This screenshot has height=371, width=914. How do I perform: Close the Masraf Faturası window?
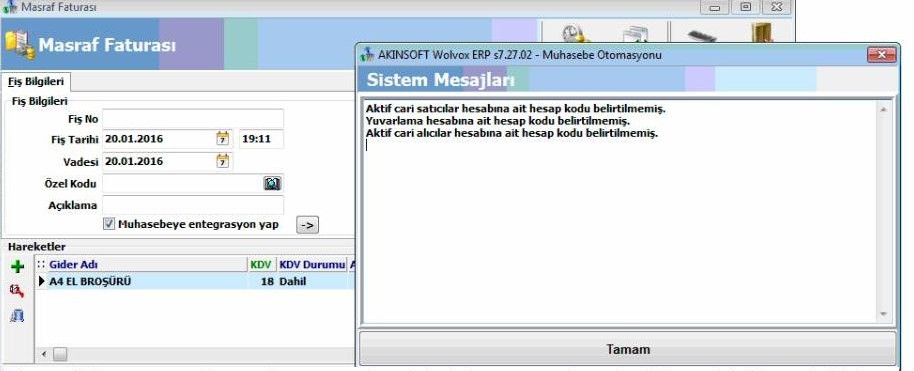776,7
